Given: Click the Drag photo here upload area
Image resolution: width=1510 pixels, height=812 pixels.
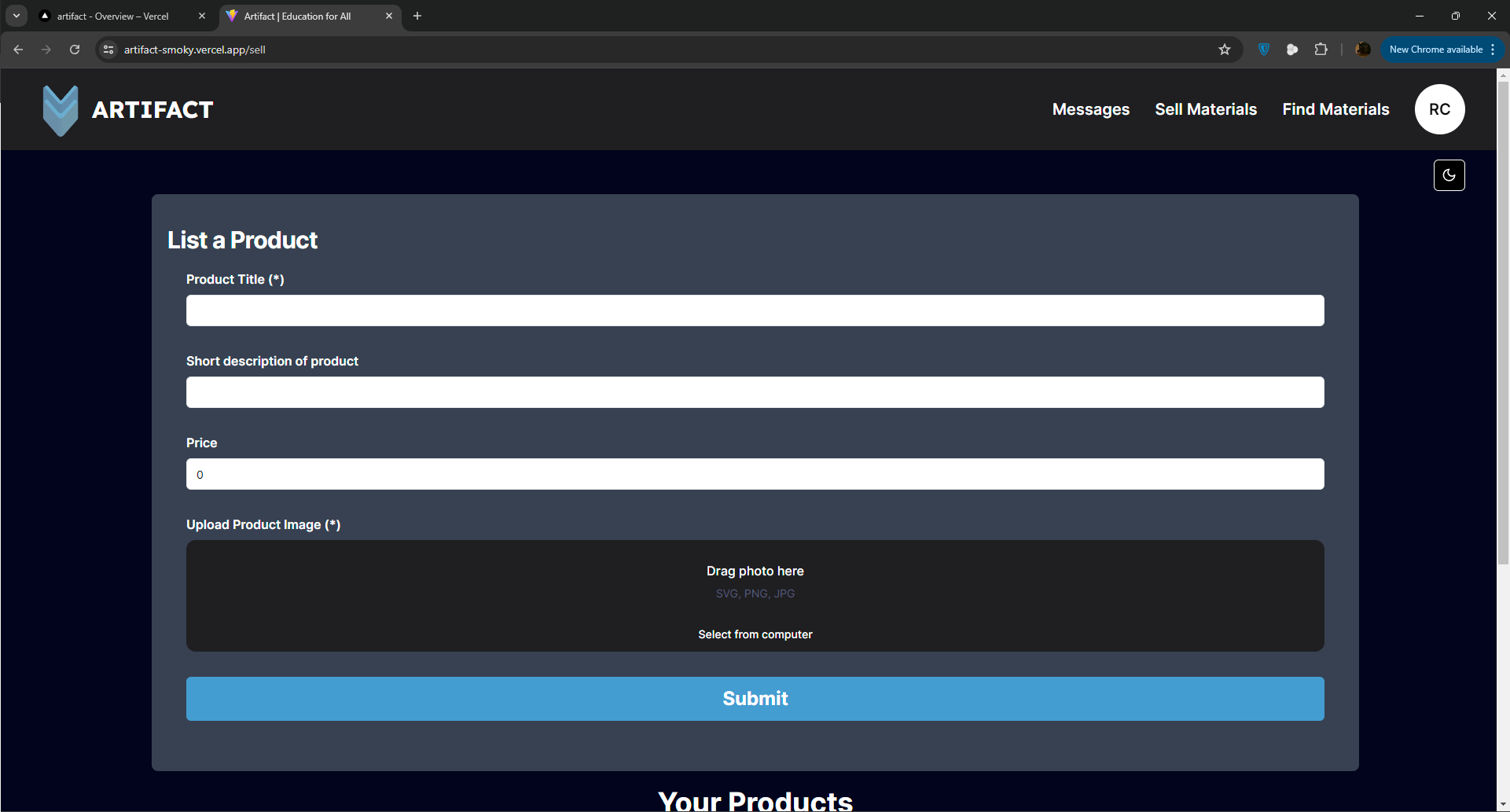Looking at the screenshot, I should [755, 595].
